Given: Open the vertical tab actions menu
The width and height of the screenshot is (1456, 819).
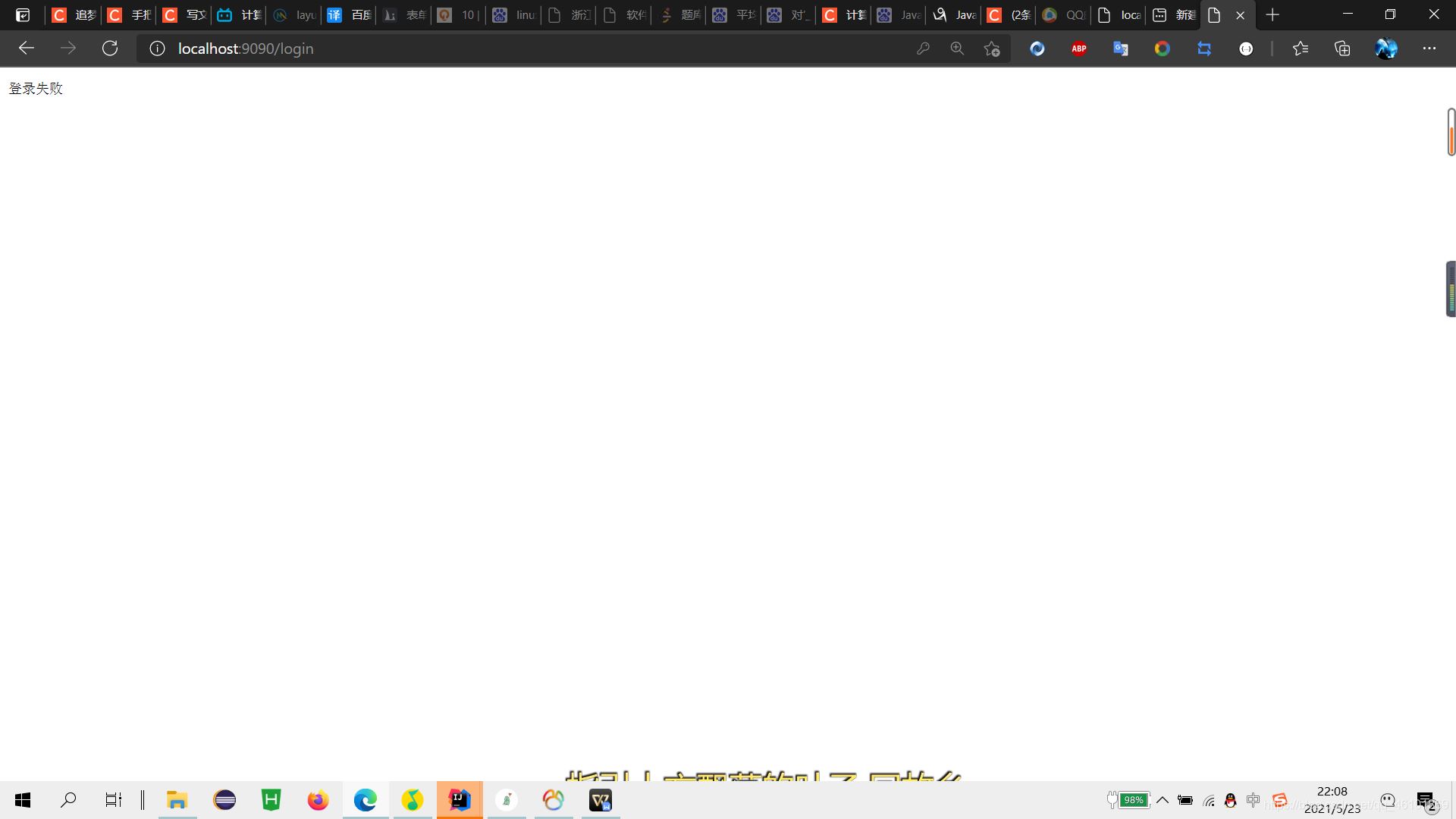Looking at the screenshot, I should tap(23, 15).
